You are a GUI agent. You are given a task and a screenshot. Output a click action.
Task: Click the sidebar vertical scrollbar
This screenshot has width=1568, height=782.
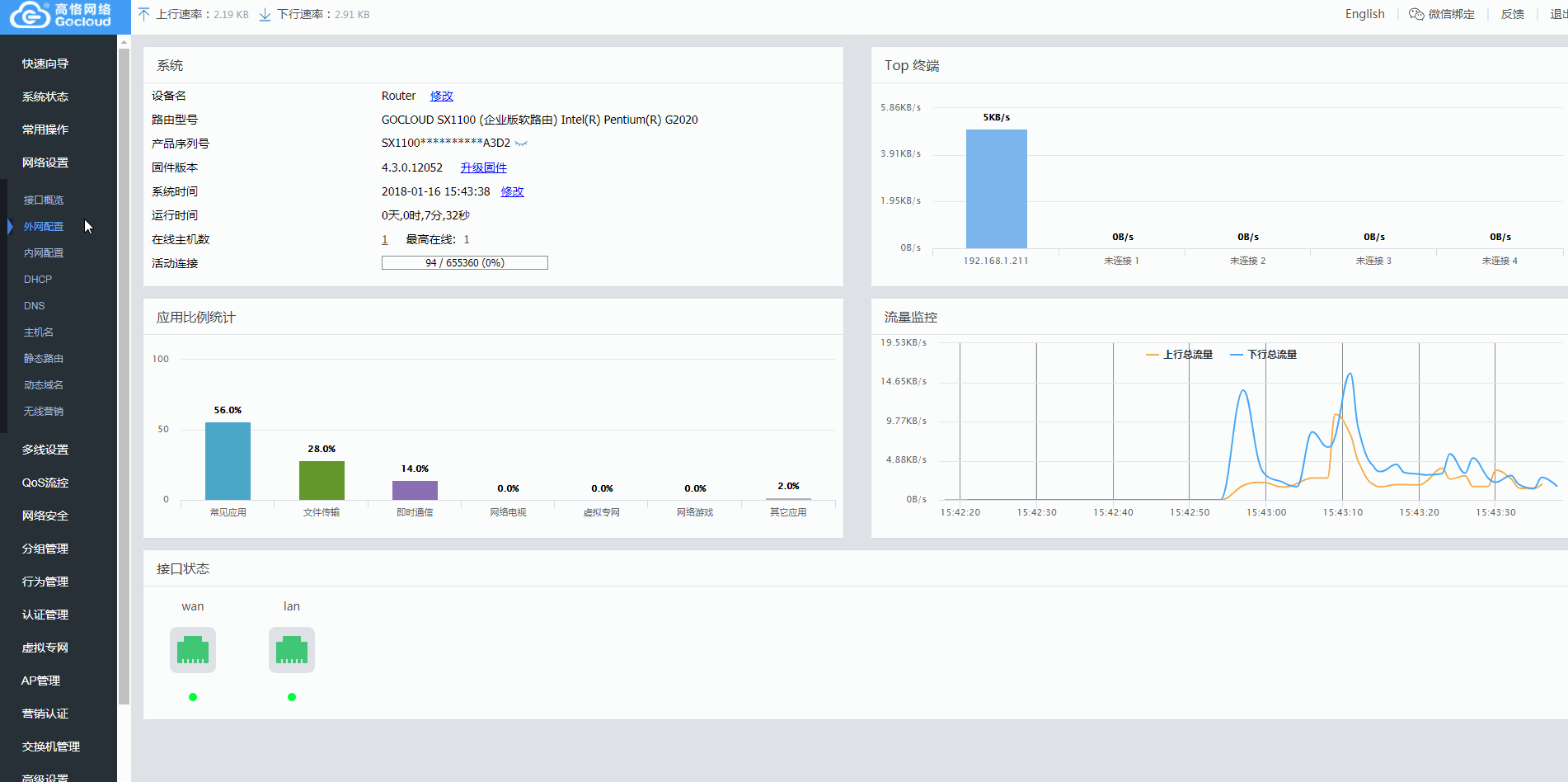[x=124, y=376]
